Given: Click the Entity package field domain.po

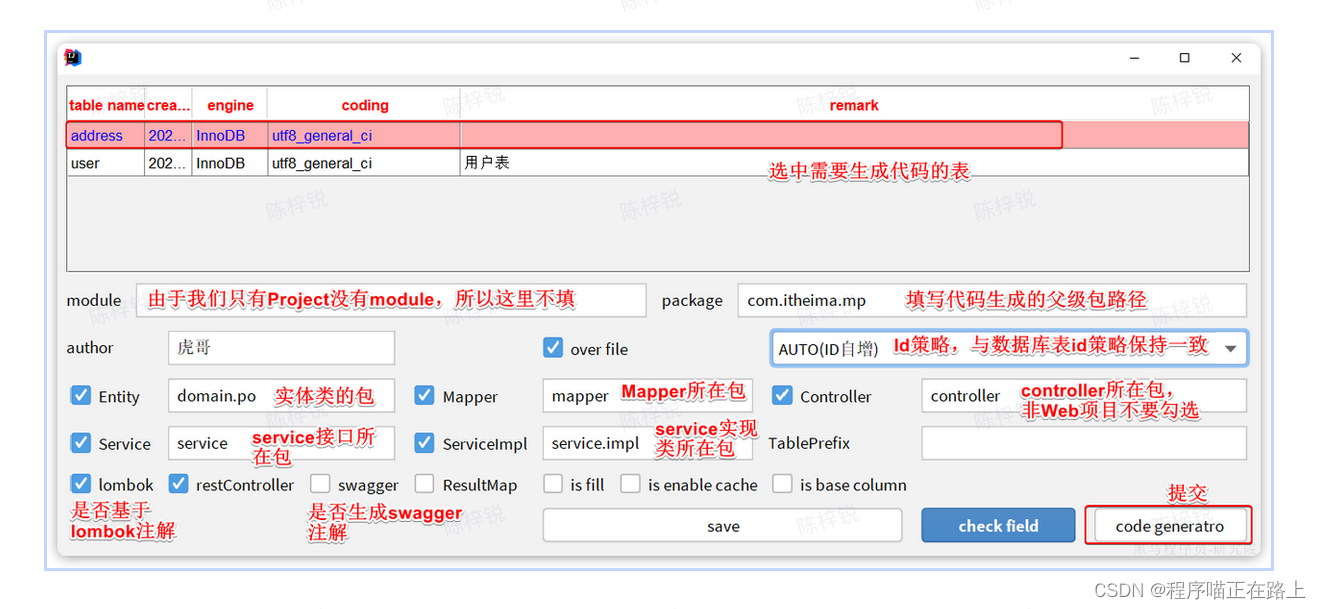Looking at the screenshot, I should (x=281, y=396).
